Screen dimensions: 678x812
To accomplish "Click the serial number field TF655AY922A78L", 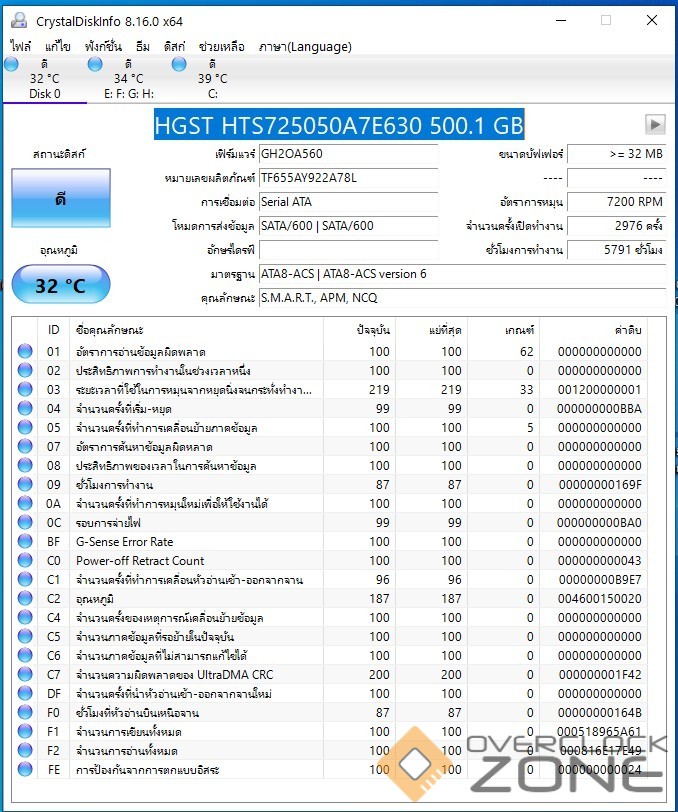I will tap(347, 178).
